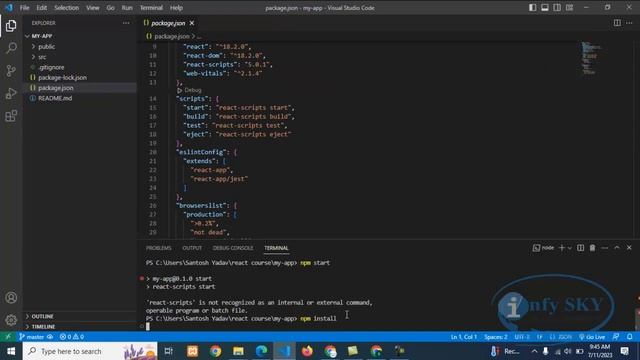Open the Explorer view in activity bar
Image resolution: width=640 pixels, height=360 pixels.
click(11, 26)
